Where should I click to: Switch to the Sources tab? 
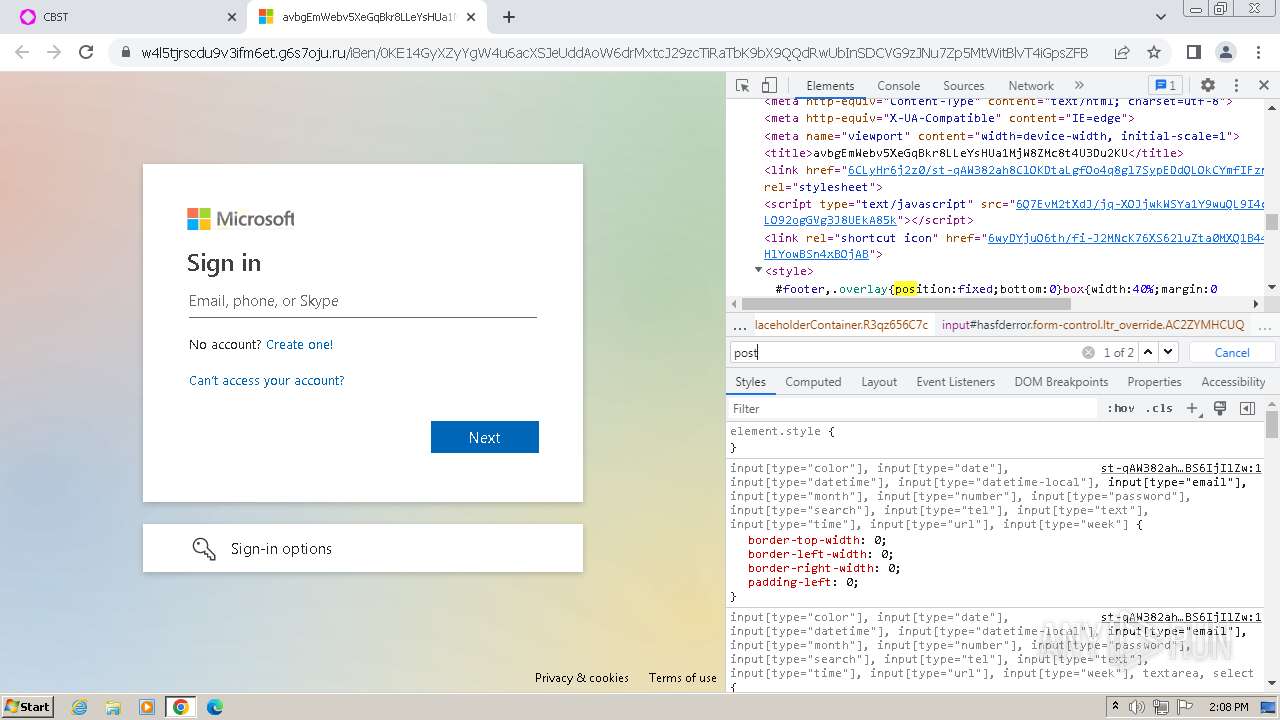[x=963, y=86]
